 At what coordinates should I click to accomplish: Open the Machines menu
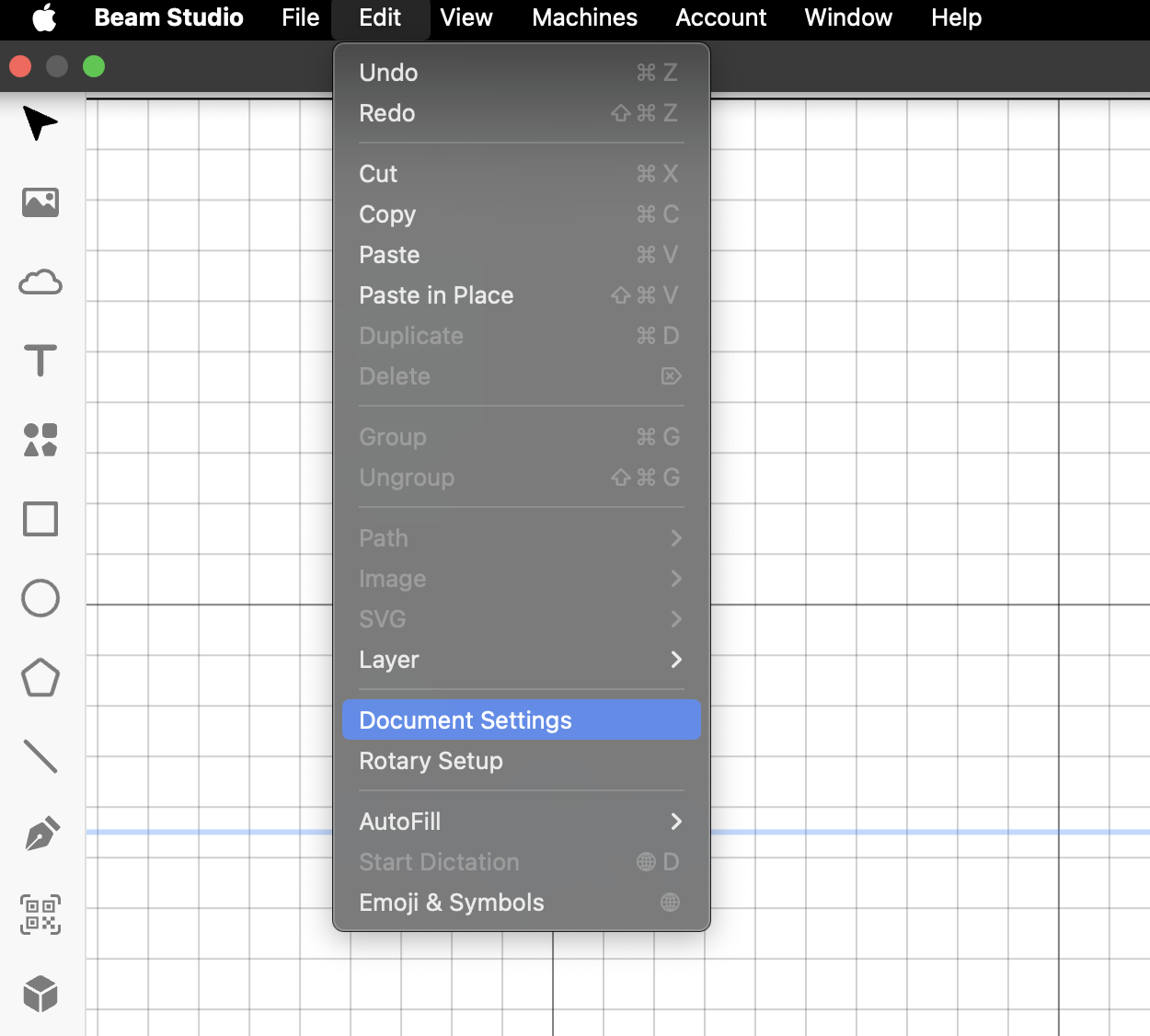click(x=584, y=17)
